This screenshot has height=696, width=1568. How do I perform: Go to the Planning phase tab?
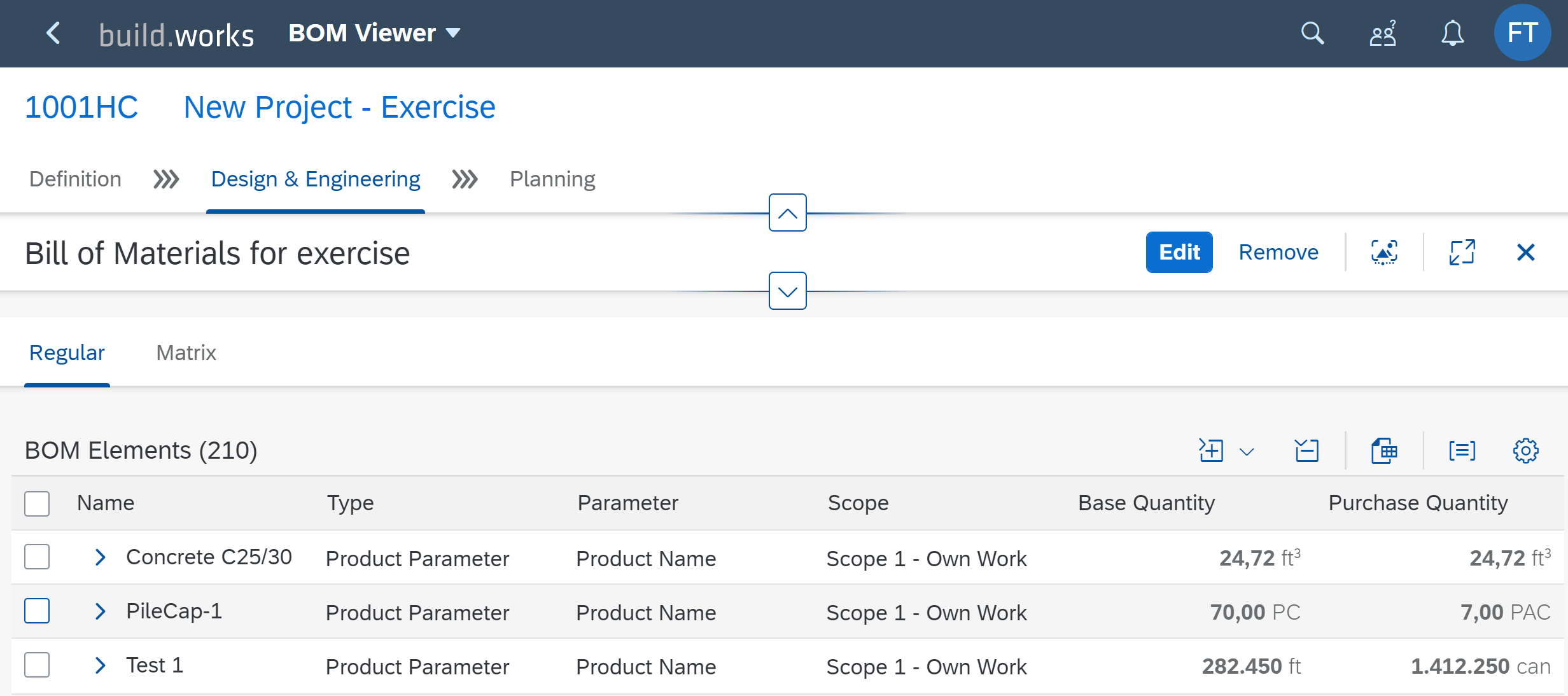pyautogui.click(x=552, y=179)
